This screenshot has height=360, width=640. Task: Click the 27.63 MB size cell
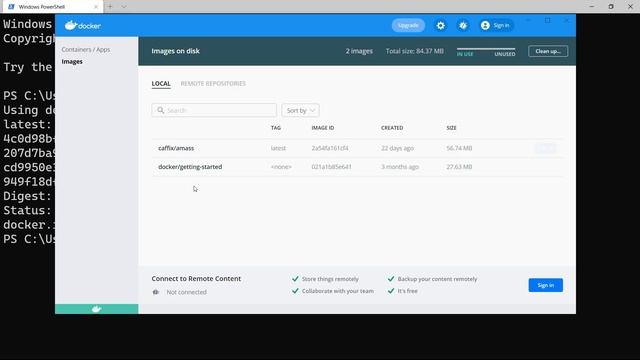coord(459,167)
